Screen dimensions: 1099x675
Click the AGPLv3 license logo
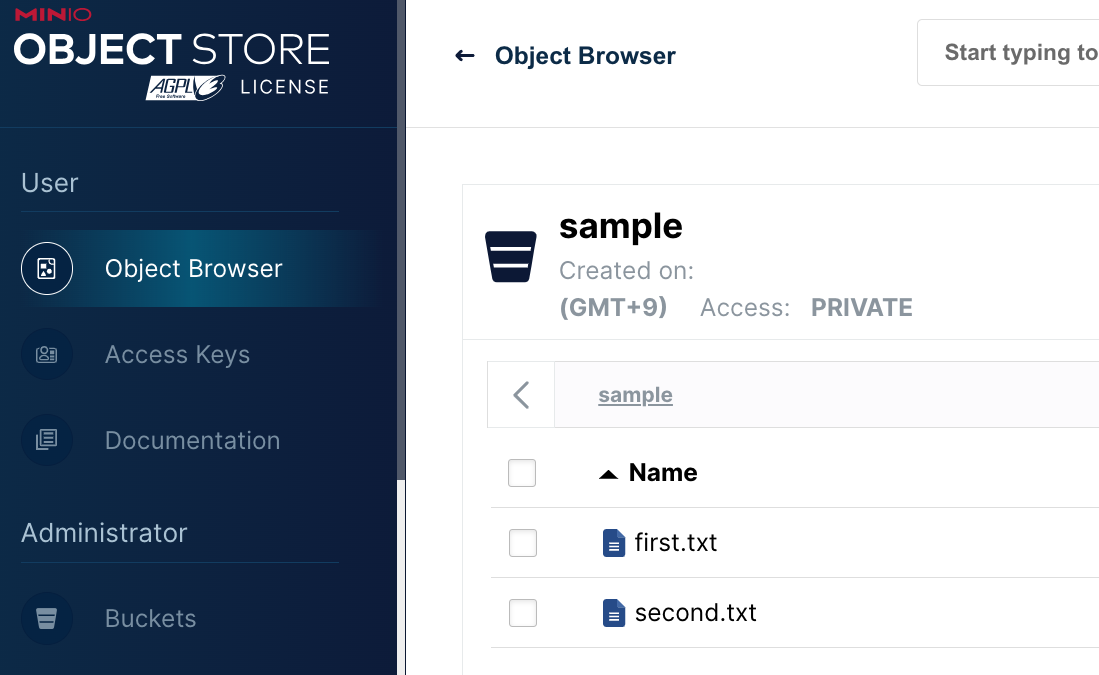pos(186,88)
